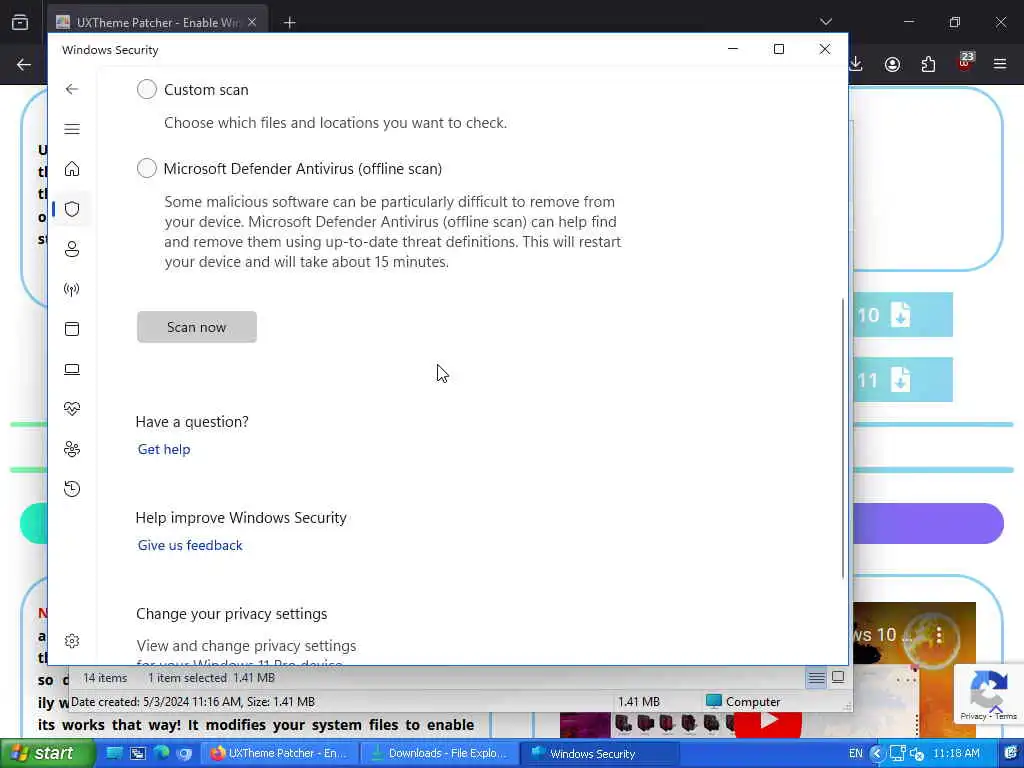Open App & browser control icon

point(72,328)
